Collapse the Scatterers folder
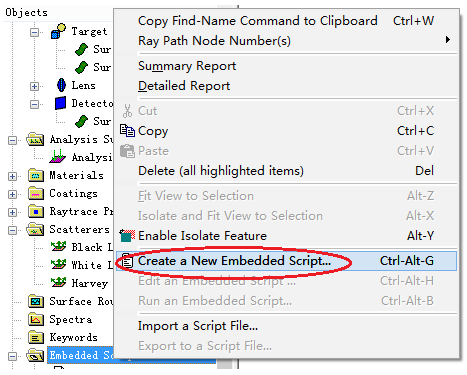 click(12, 230)
